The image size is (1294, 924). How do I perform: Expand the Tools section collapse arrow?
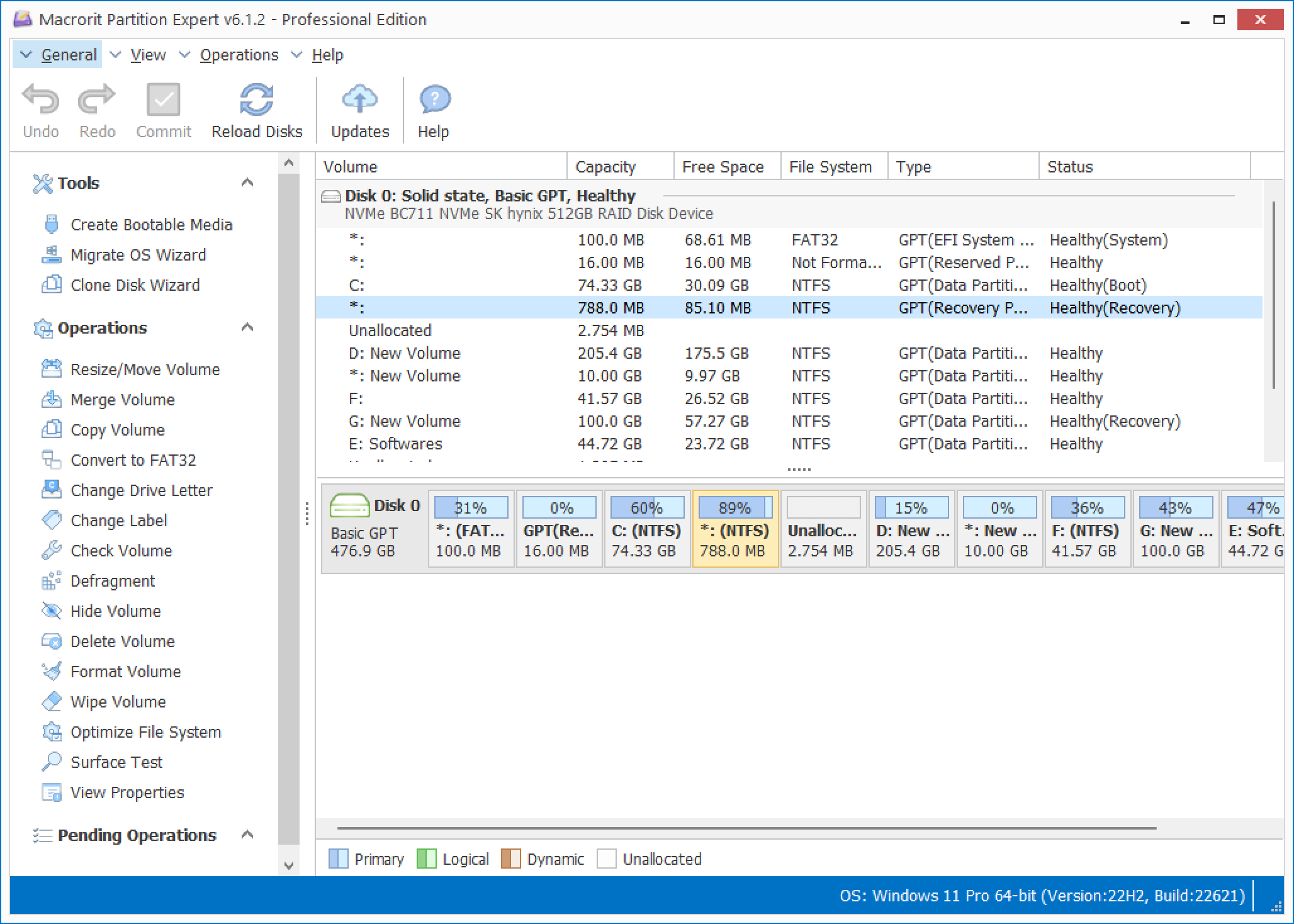tap(247, 182)
